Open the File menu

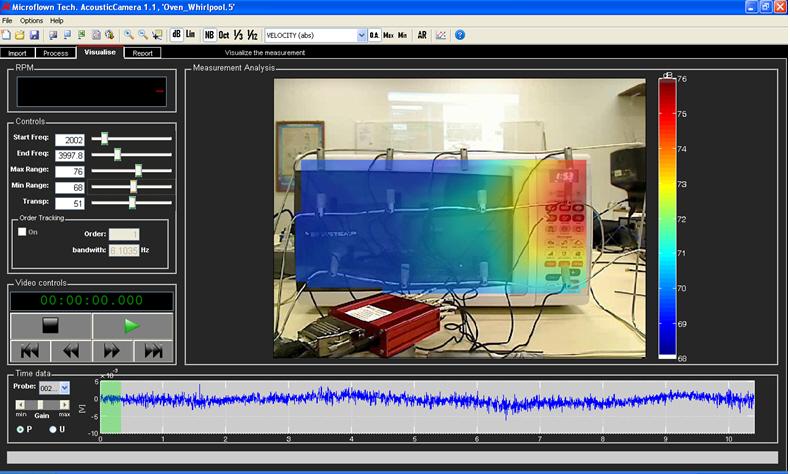(x=7, y=21)
